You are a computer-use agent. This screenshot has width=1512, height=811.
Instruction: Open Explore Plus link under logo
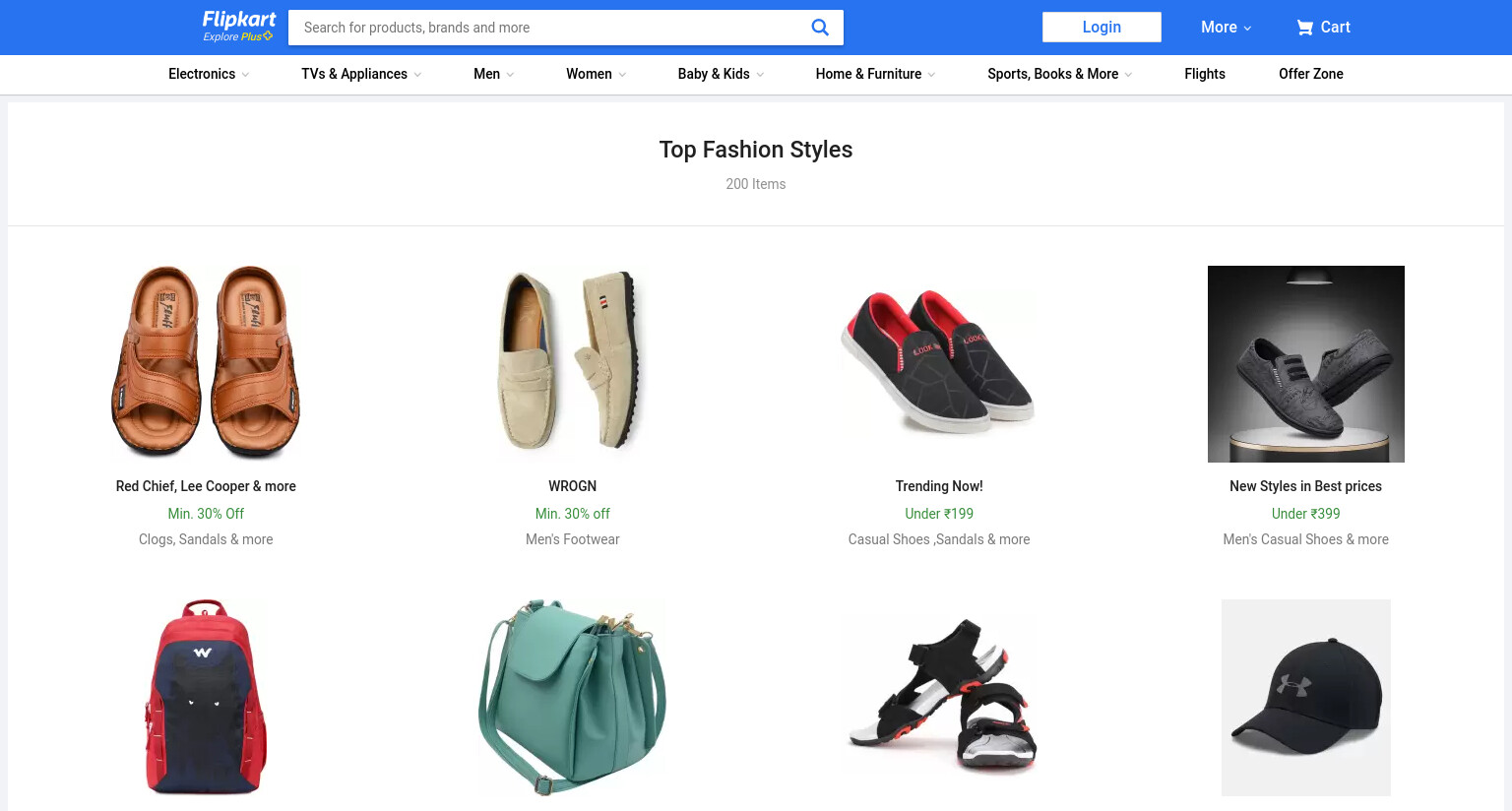point(237,36)
